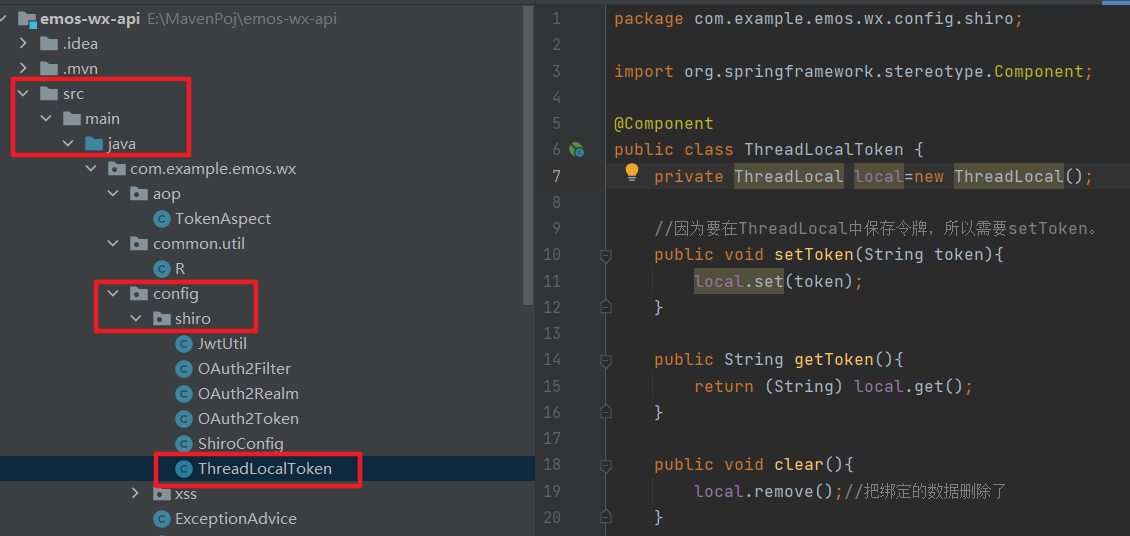Click the package declaration line
This screenshot has height=536, width=1130.
pos(819,19)
